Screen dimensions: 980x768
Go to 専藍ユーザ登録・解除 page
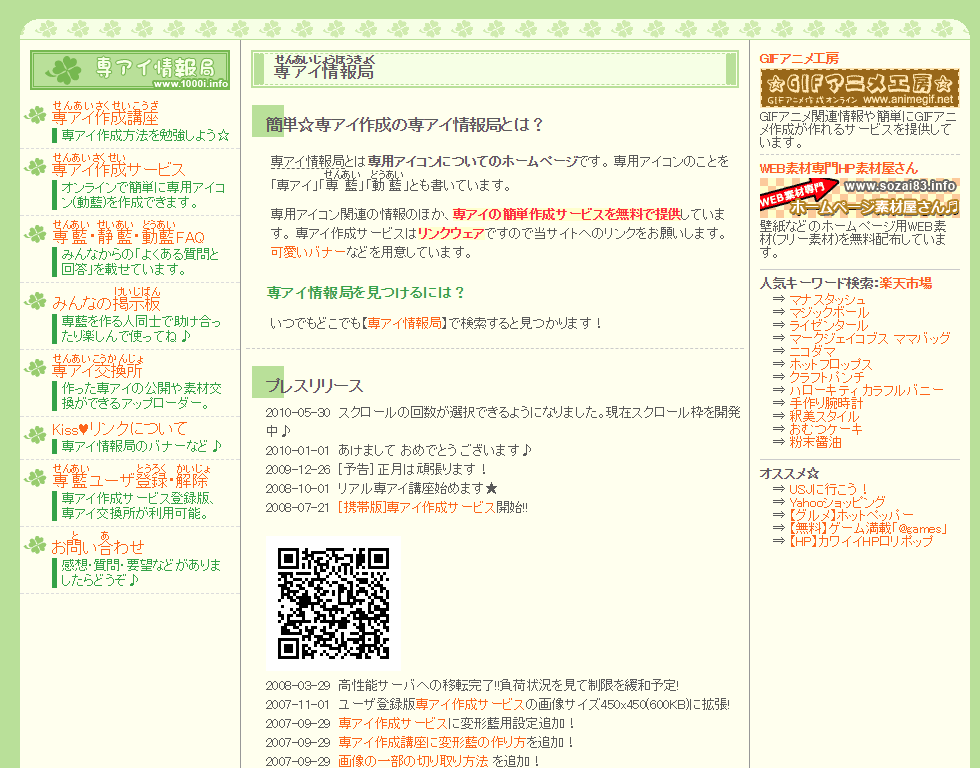pos(130,480)
